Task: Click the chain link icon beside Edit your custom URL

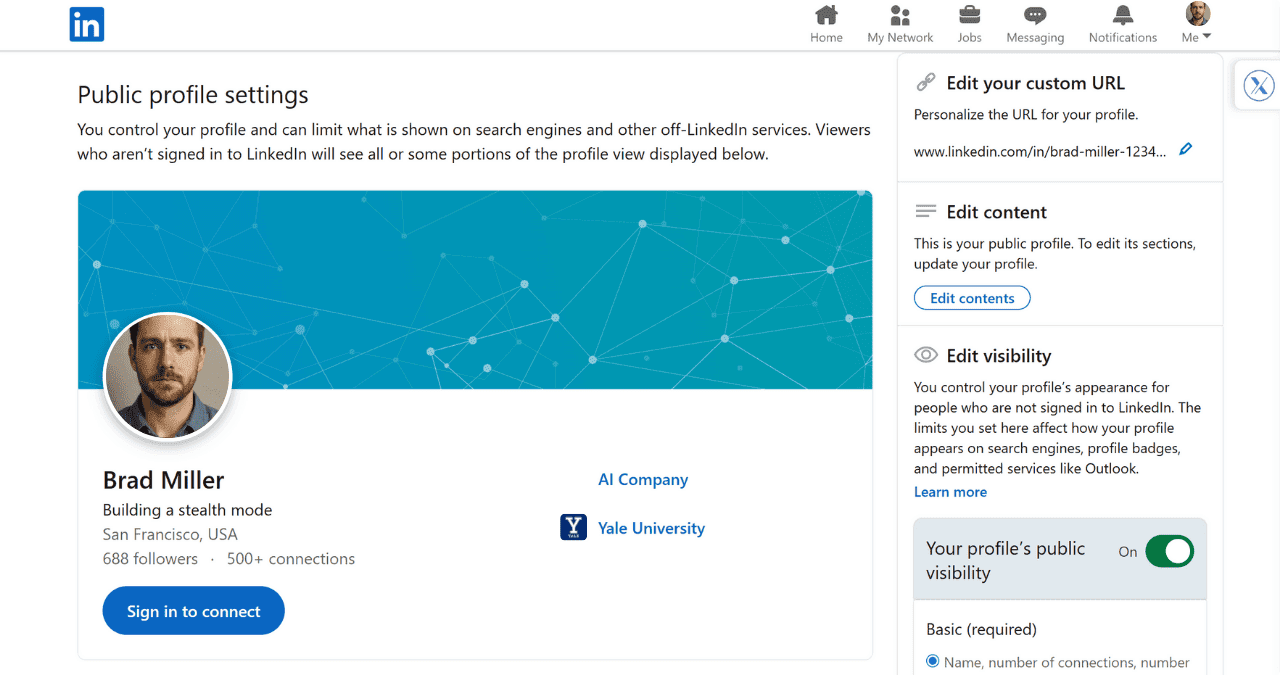Action: tap(925, 82)
